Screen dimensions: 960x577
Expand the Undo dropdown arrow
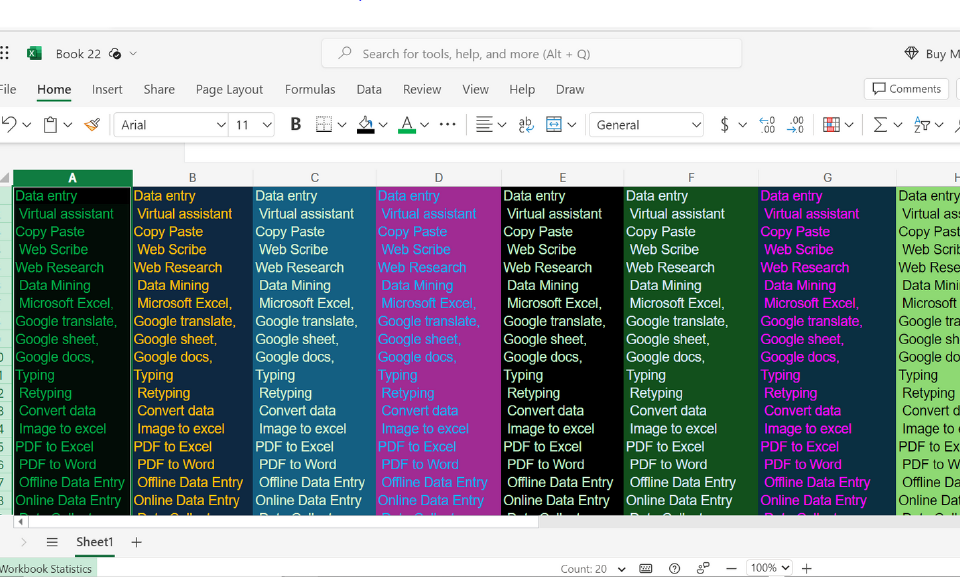27,125
